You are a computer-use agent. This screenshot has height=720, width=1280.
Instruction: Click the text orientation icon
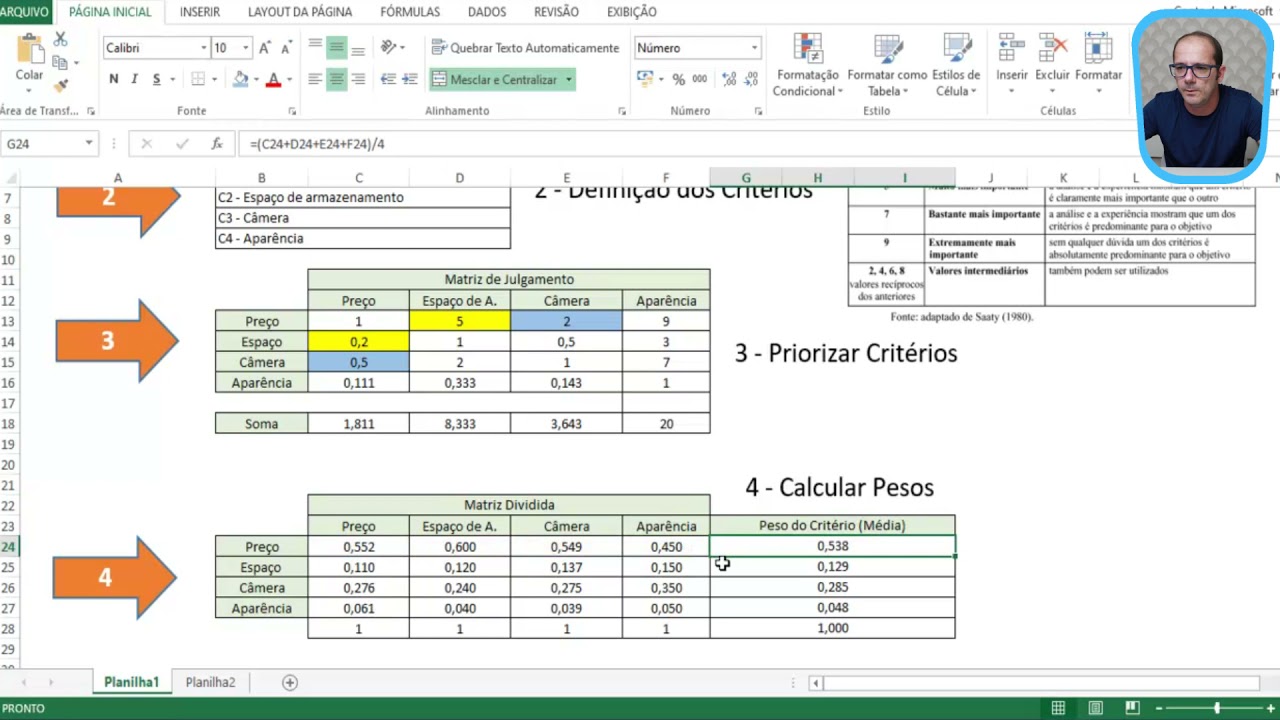coord(388,47)
